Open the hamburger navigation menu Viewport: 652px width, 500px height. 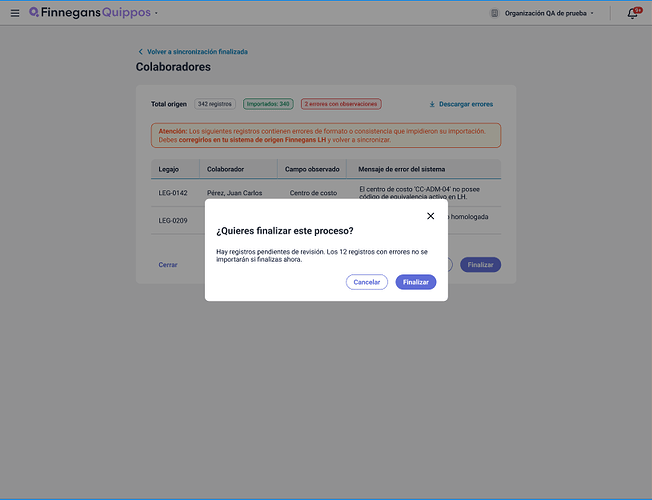(x=15, y=13)
